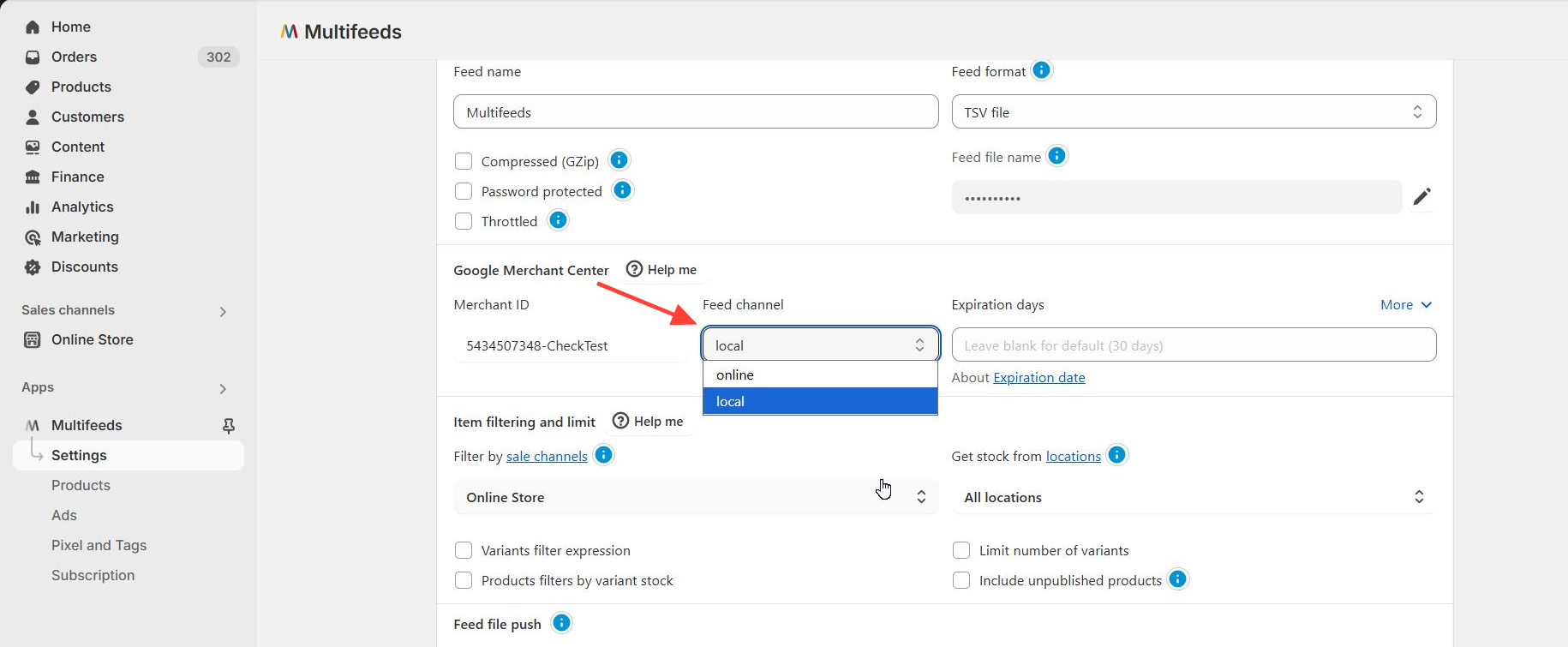1568x647 pixels.
Task: Open the Feed format TSV file dropdown
Action: (x=1194, y=112)
